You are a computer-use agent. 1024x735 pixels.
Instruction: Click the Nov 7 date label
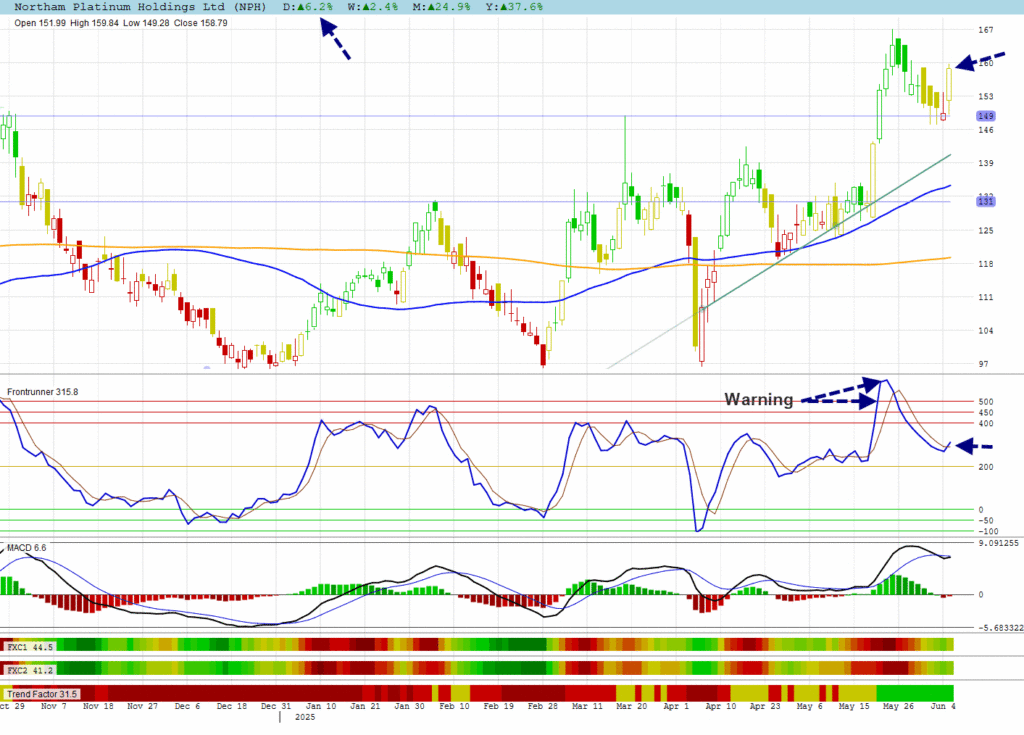tap(54, 706)
